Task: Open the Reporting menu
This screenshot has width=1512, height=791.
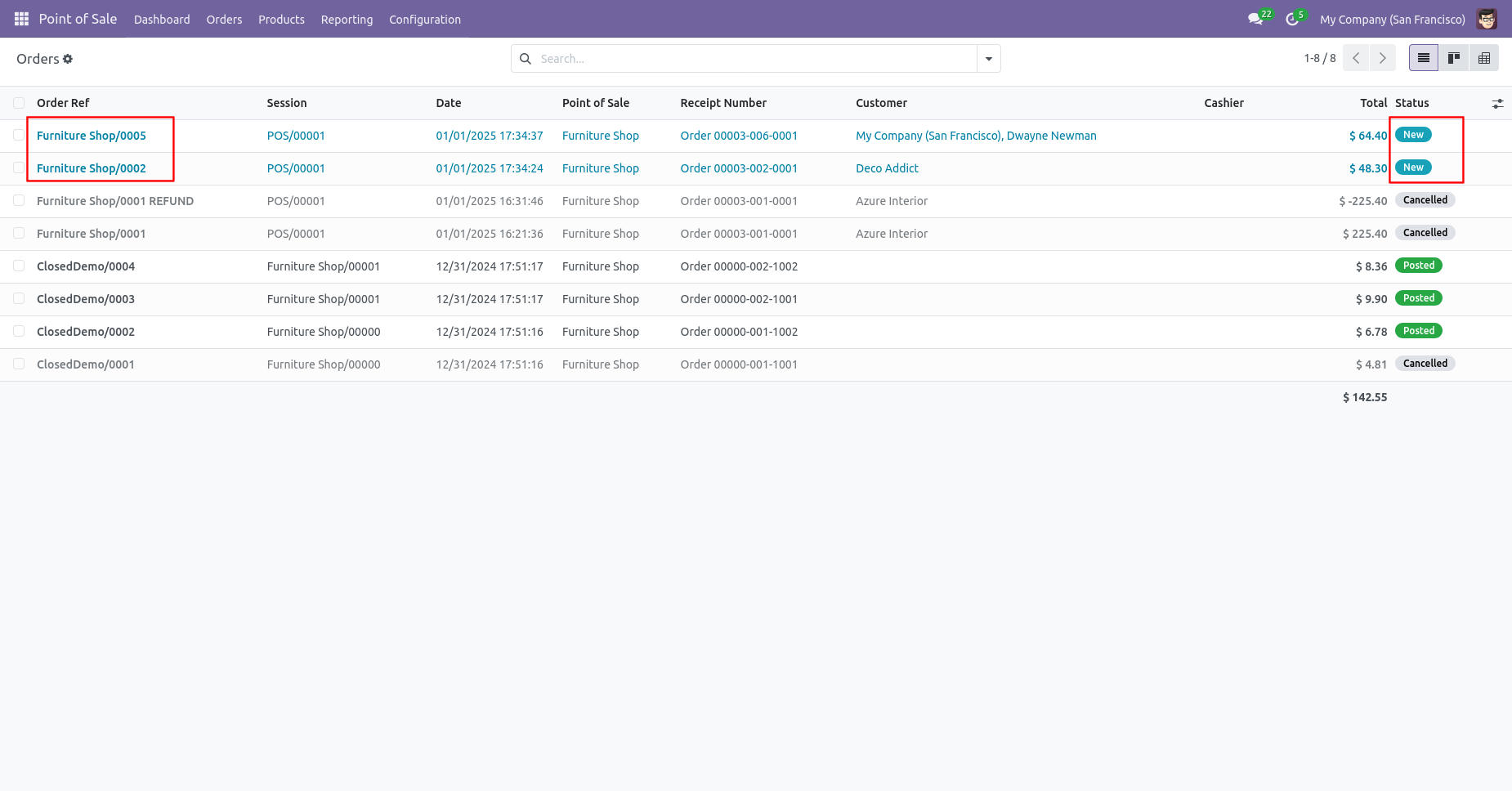Action: click(x=347, y=20)
